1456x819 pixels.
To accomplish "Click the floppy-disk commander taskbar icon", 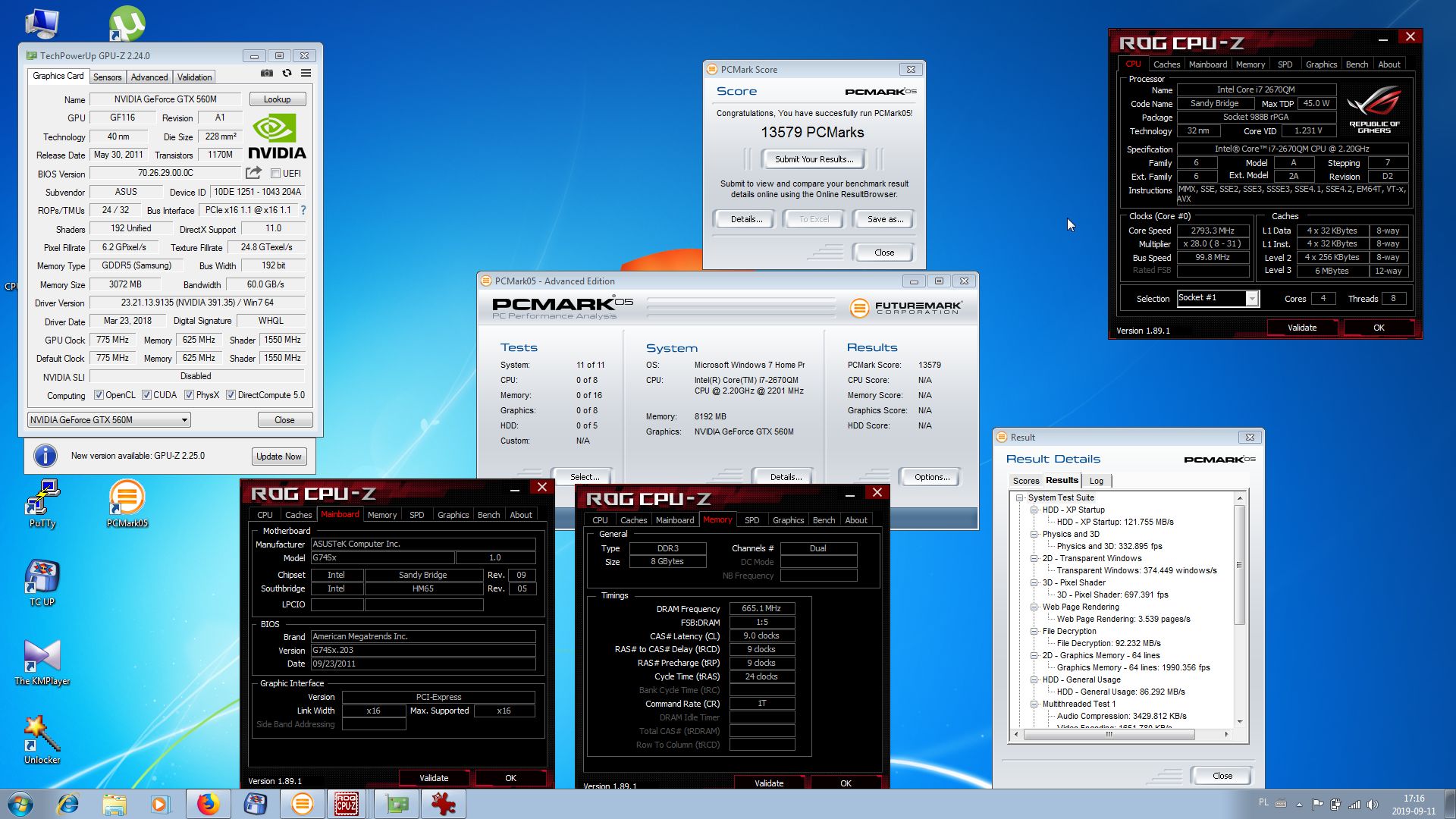I will coord(256,804).
